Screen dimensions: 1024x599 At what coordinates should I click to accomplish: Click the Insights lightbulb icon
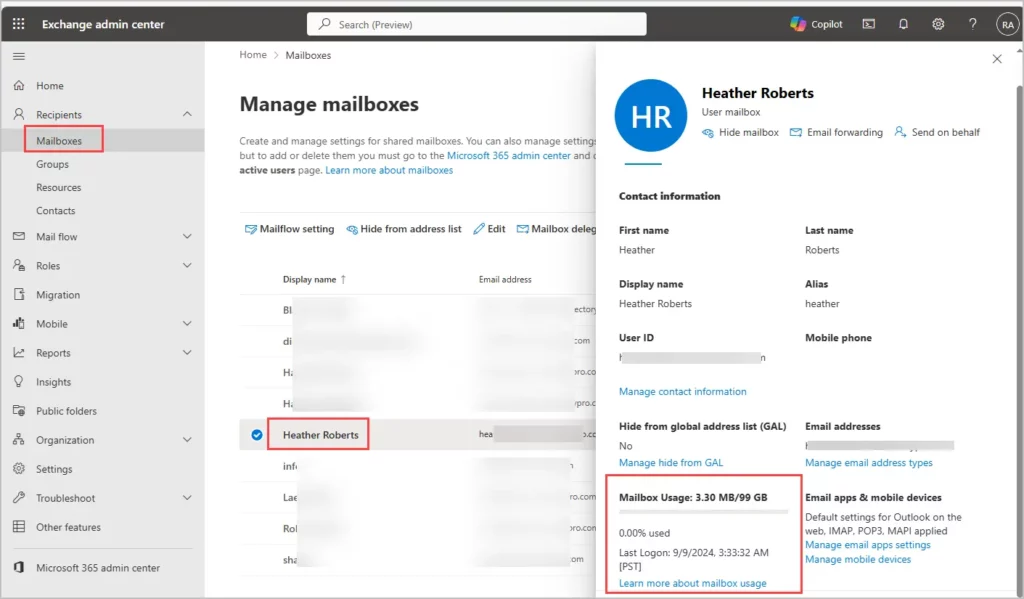(x=19, y=381)
